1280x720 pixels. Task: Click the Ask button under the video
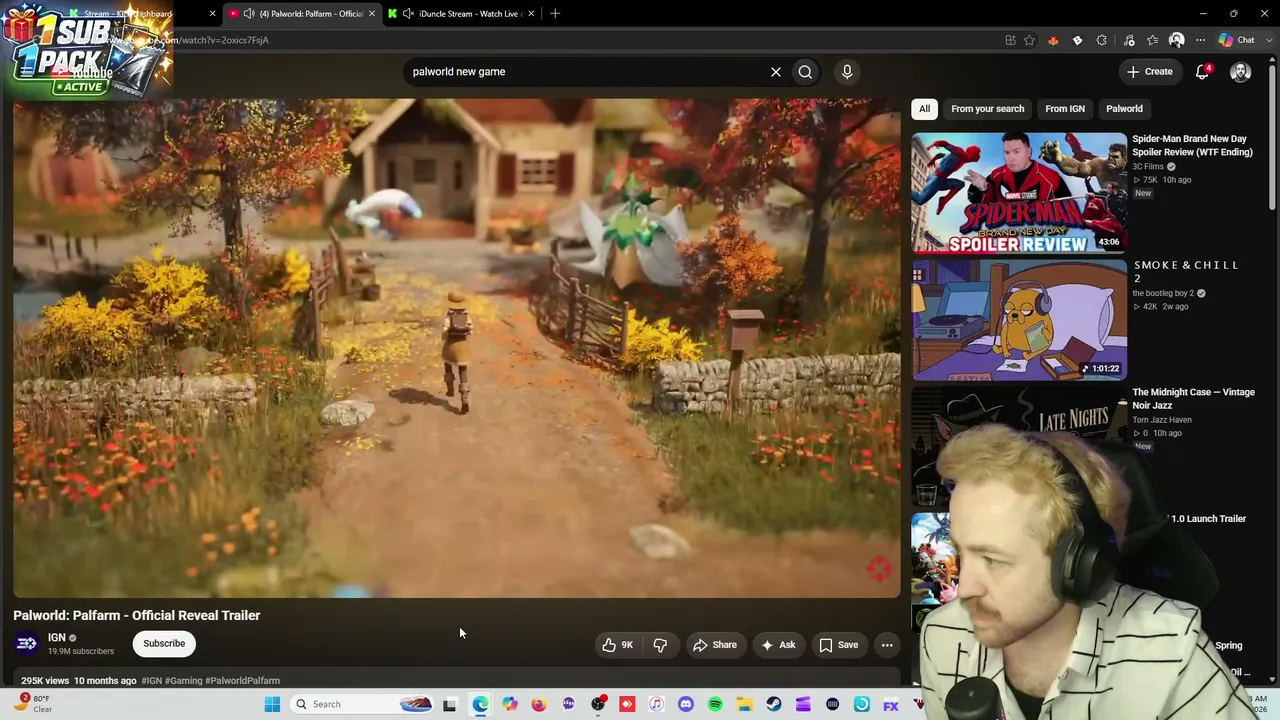[778, 645]
